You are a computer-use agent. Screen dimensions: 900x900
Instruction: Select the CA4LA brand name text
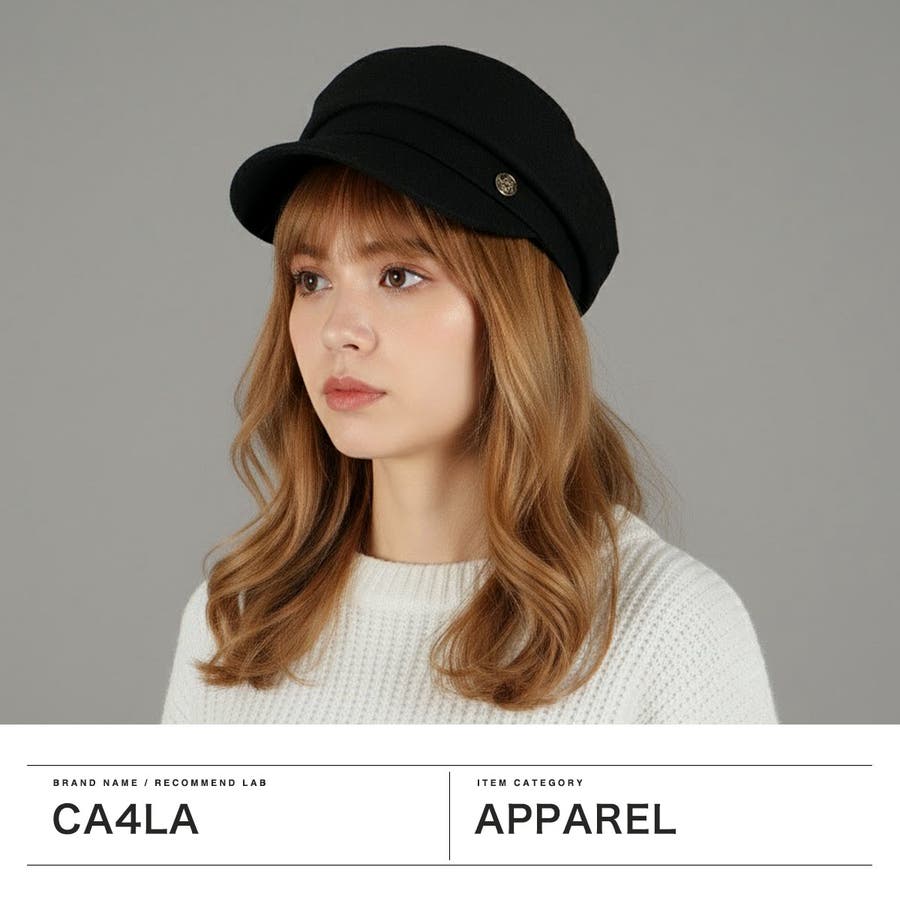pos(125,819)
